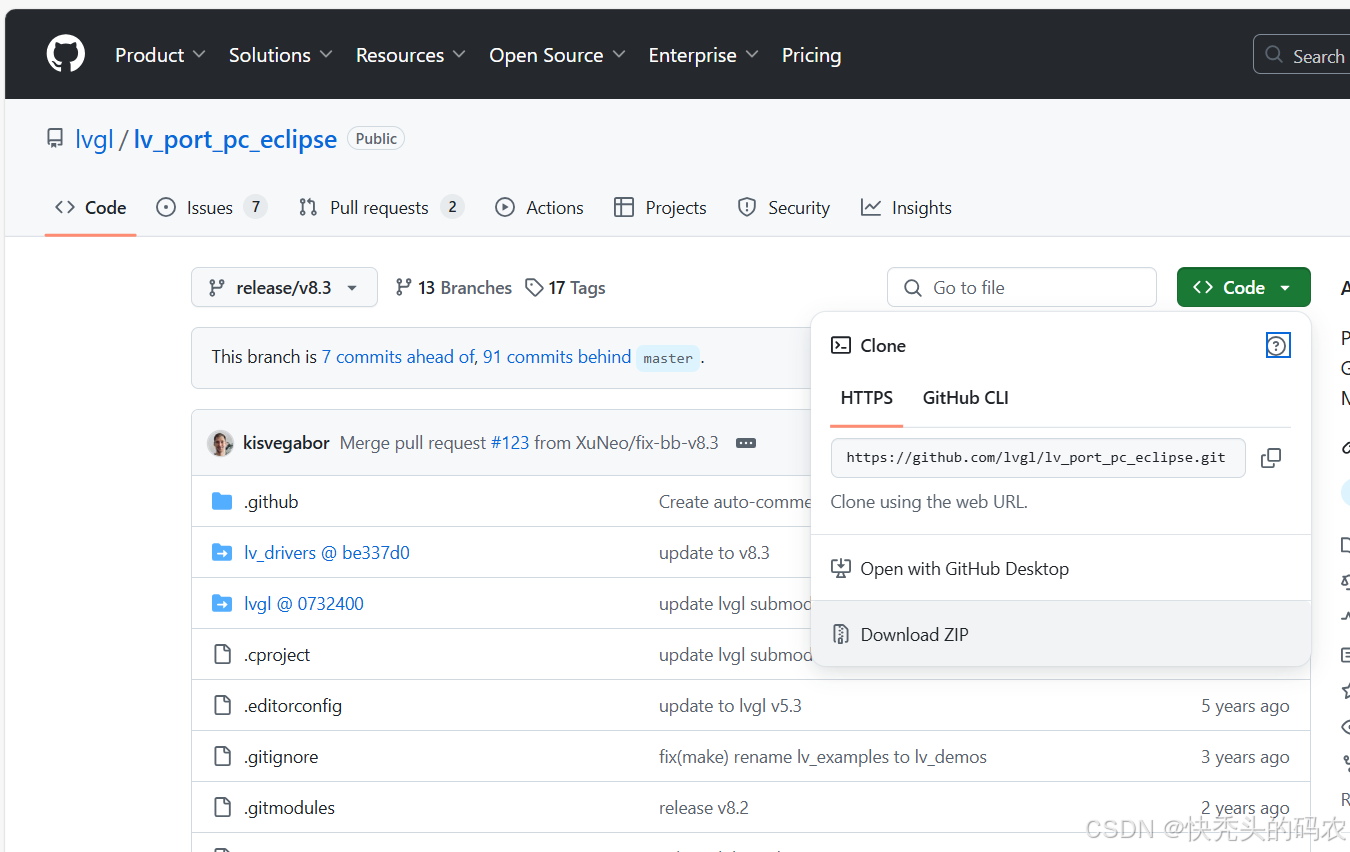Click the .gitmodules file icon
1350x852 pixels.
pyautogui.click(x=222, y=807)
